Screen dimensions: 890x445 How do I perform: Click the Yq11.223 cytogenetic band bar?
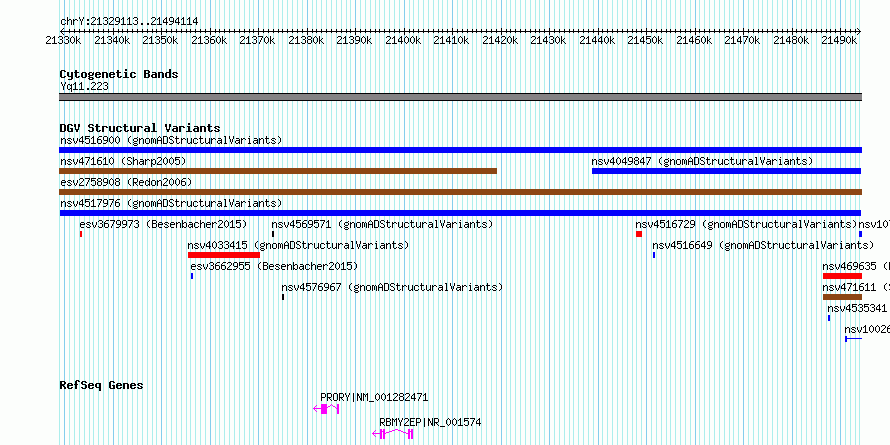(x=460, y=97)
